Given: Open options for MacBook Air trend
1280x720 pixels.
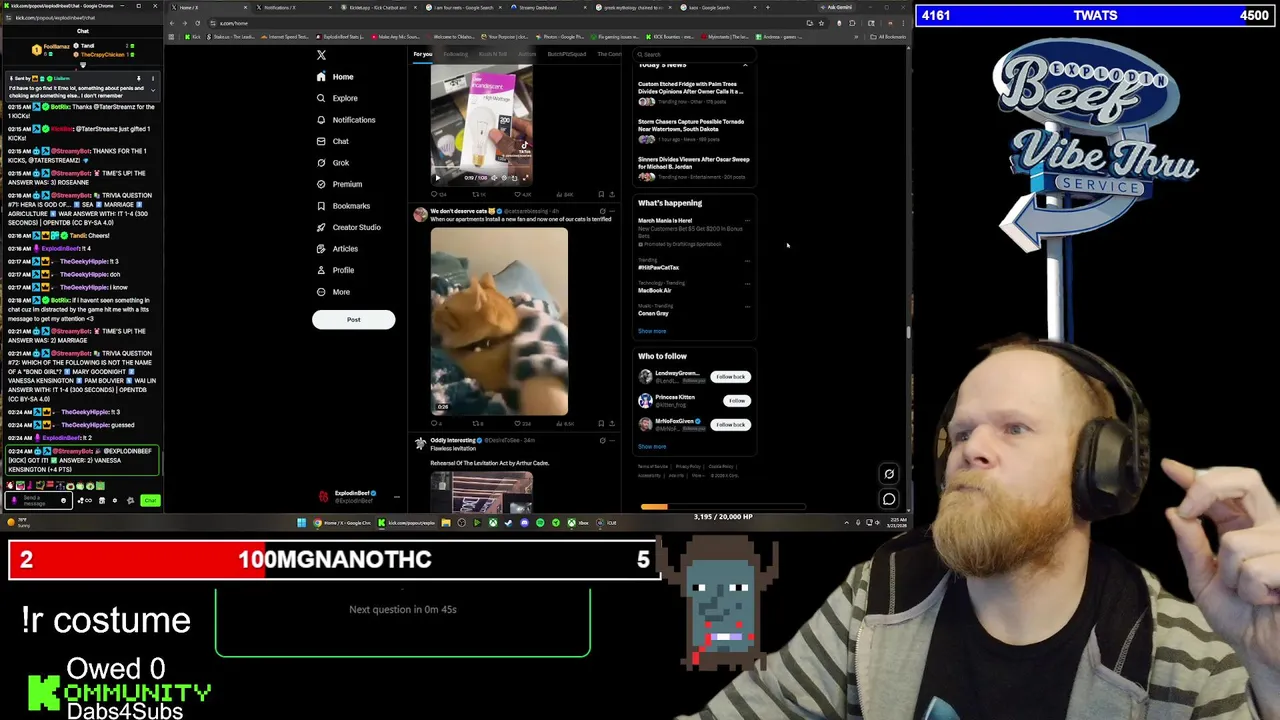Looking at the screenshot, I should 746,284.
